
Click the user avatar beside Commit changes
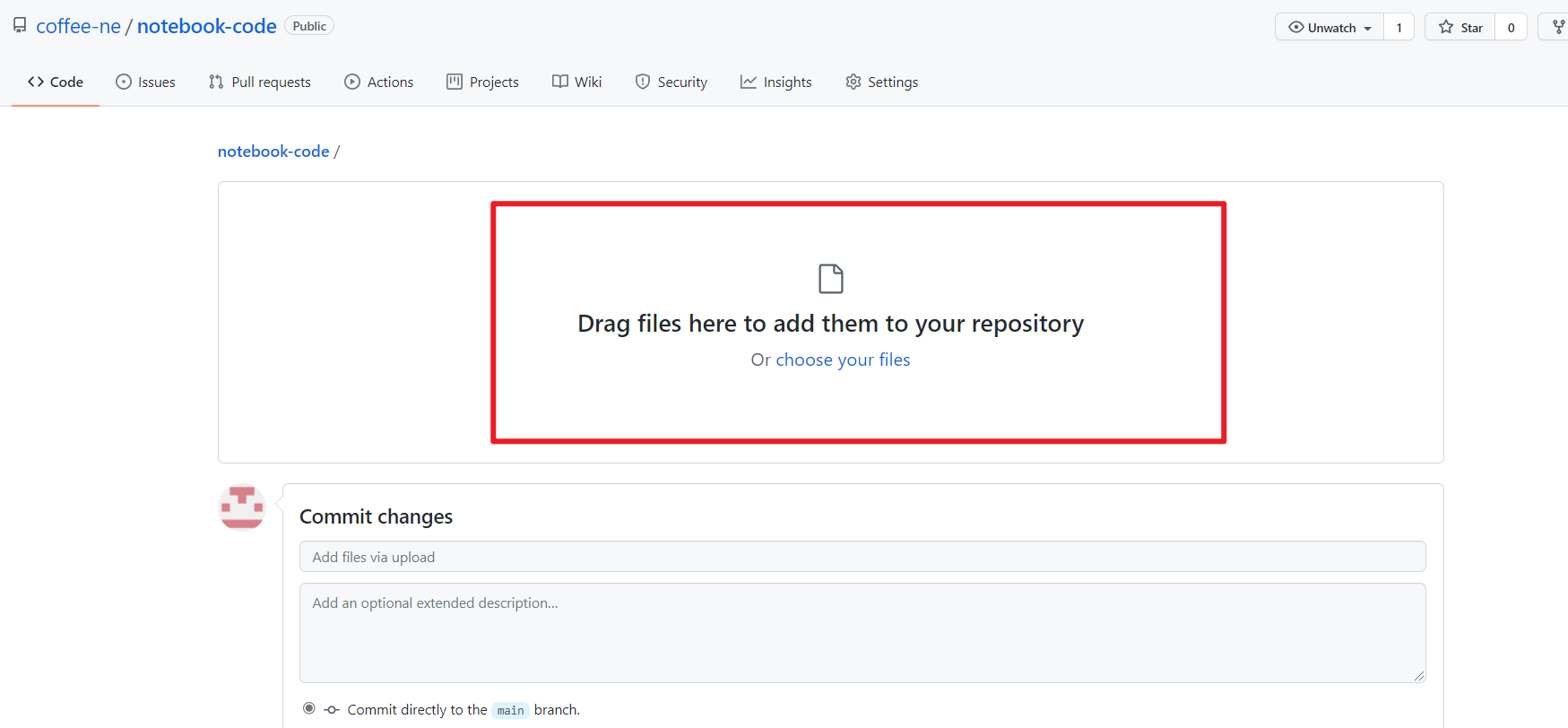(242, 507)
